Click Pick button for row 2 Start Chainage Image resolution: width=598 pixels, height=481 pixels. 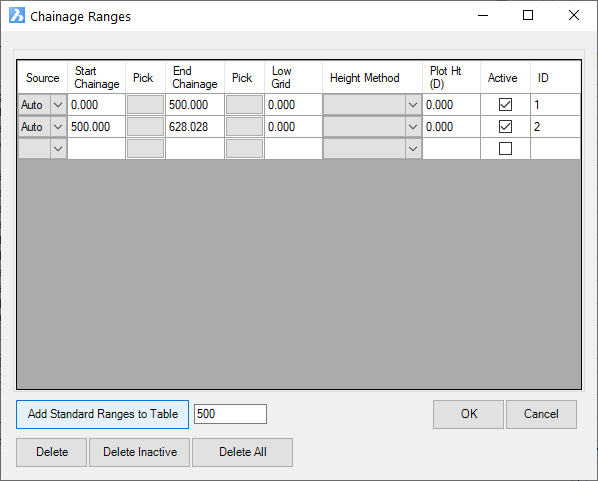point(145,127)
